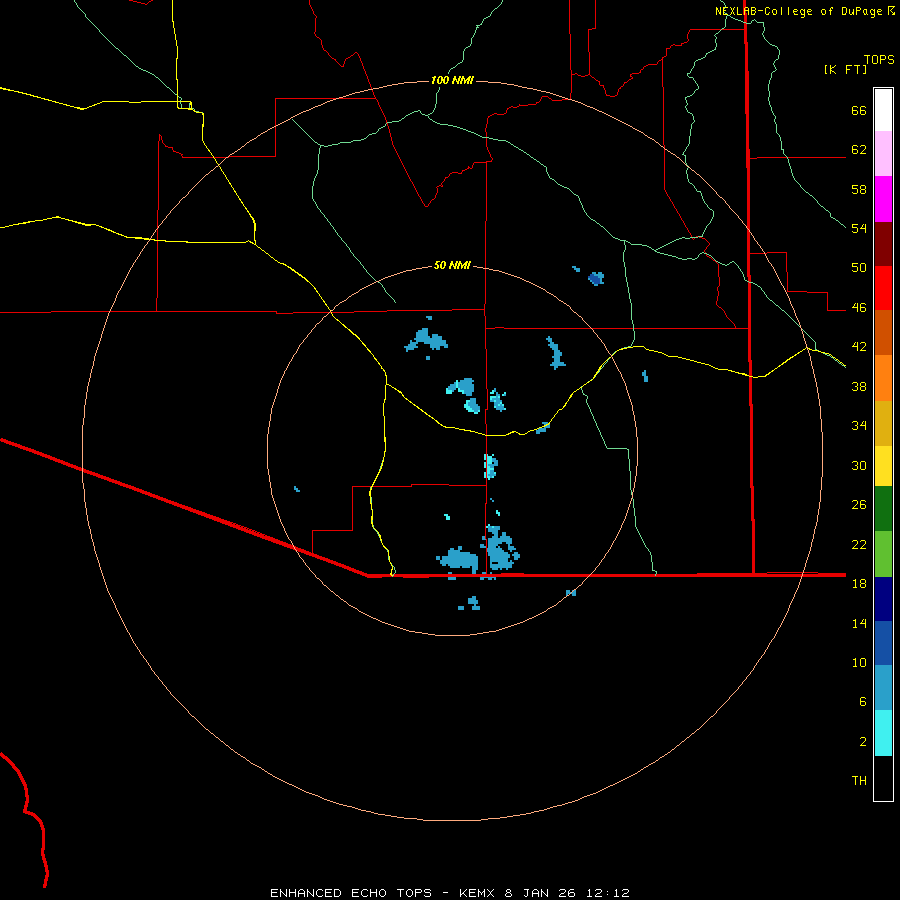Click the 12:12 timestamp
Viewport: 900px width, 900px height.
[x=608, y=893]
